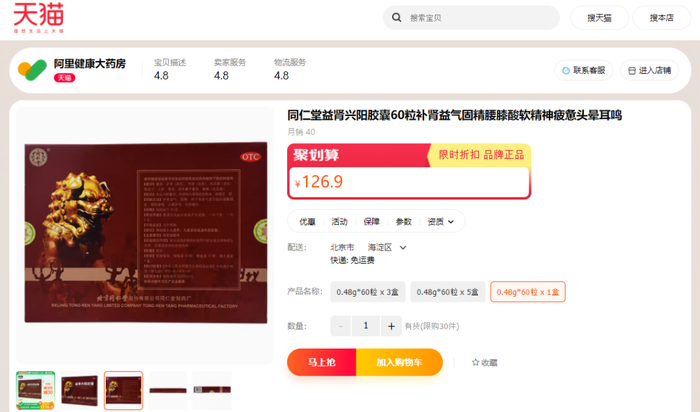This screenshot has height=412, width=700.
Task: Increase quantity with the plus button
Action: click(x=391, y=326)
